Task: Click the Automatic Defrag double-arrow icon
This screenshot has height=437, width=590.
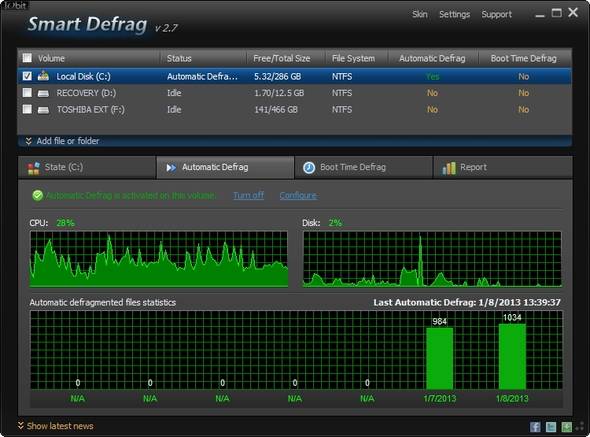Action: tap(171, 167)
